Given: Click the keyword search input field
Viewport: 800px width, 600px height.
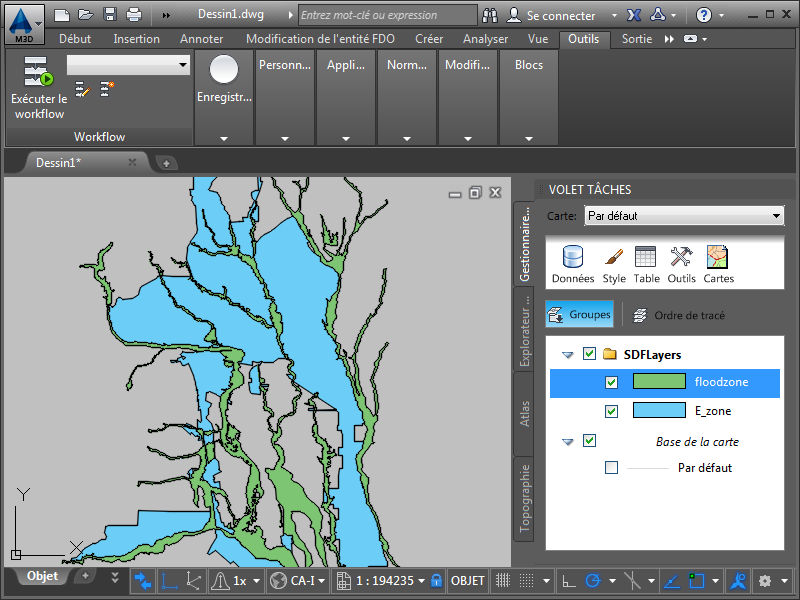Looking at the screenshot, I should click(x=387, y=15).
